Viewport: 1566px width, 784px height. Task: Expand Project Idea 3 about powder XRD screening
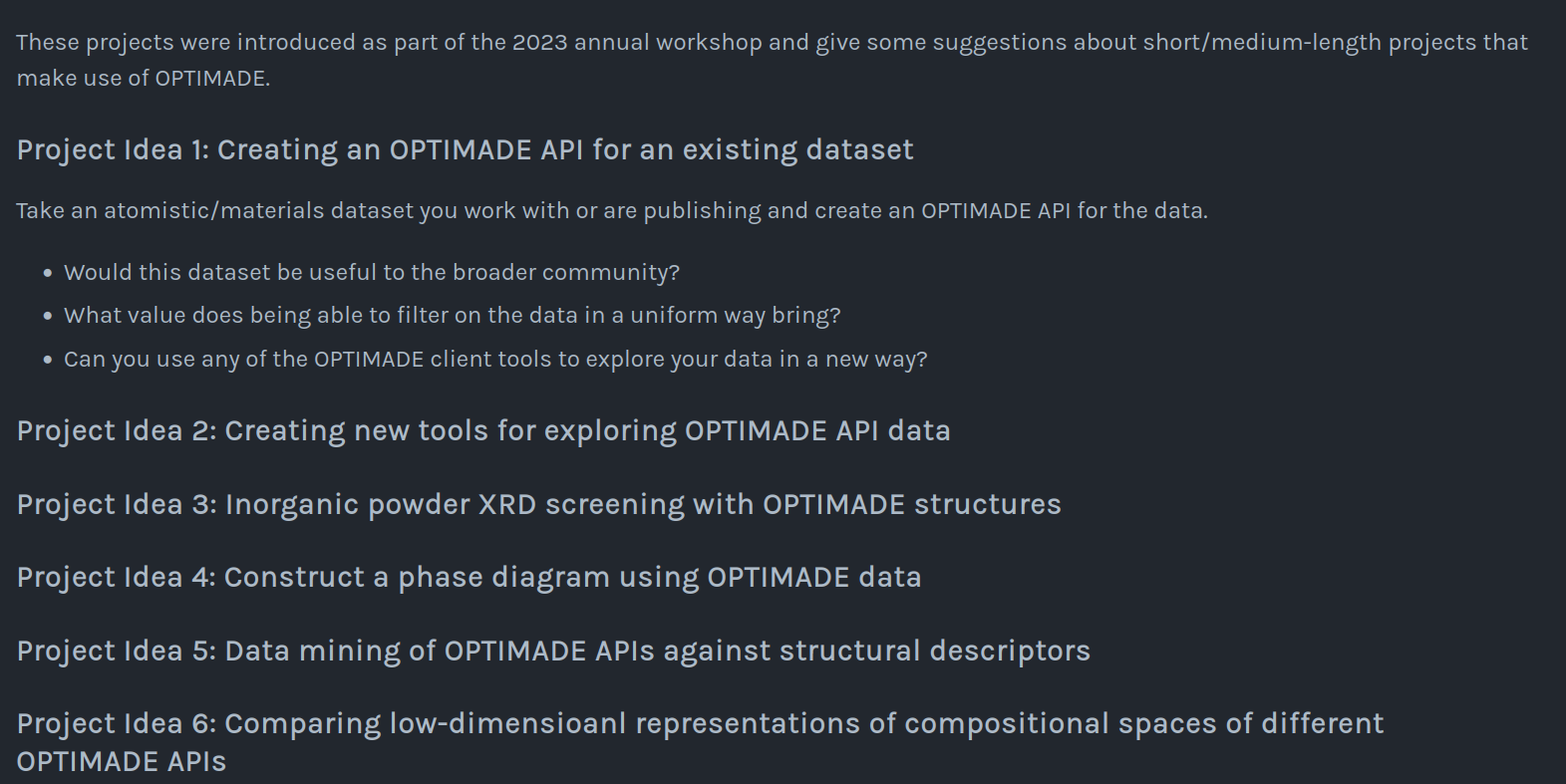pyautogui.click(x=539, y=504)
